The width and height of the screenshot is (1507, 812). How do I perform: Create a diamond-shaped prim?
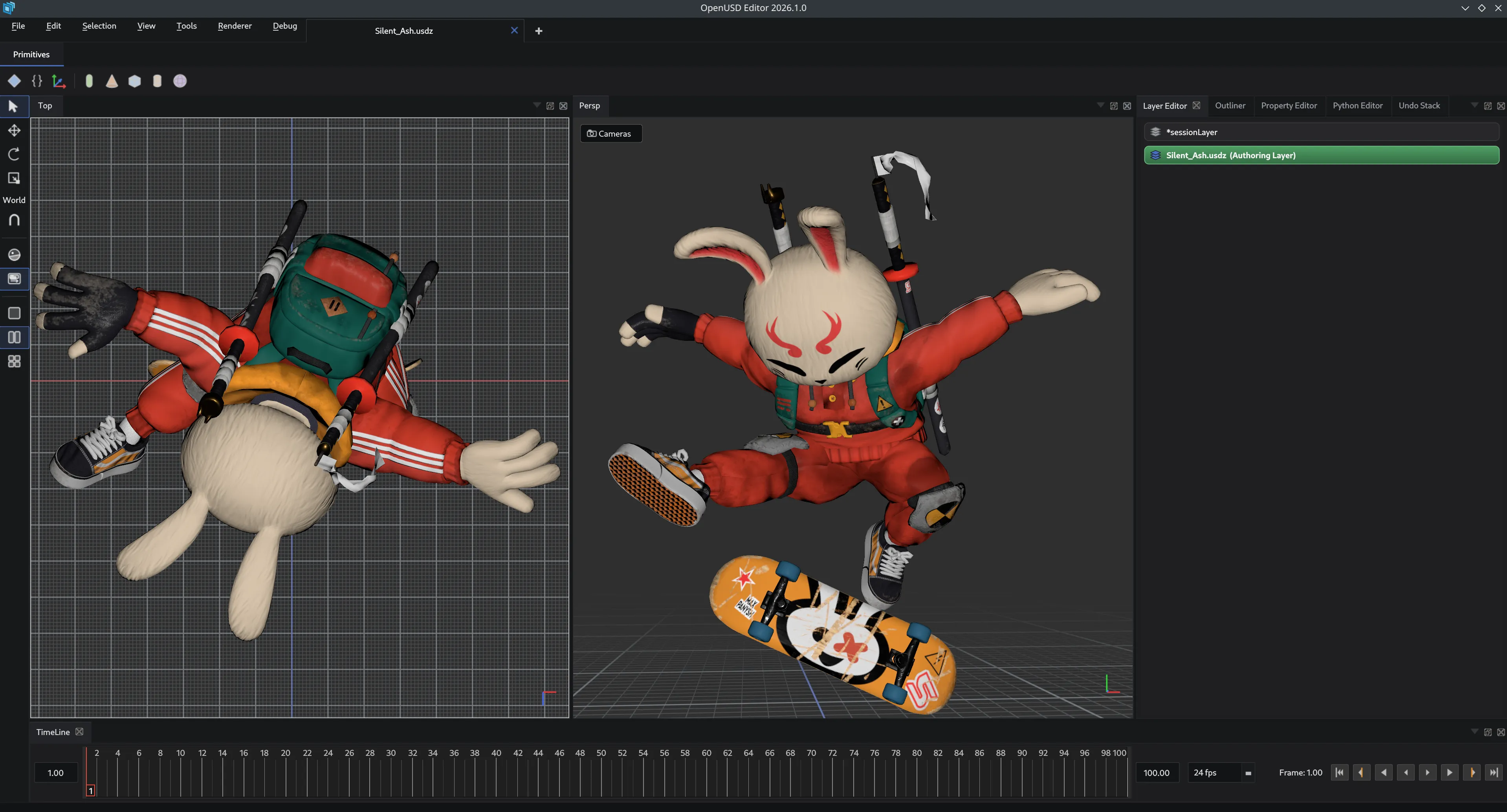click(14, 80)
